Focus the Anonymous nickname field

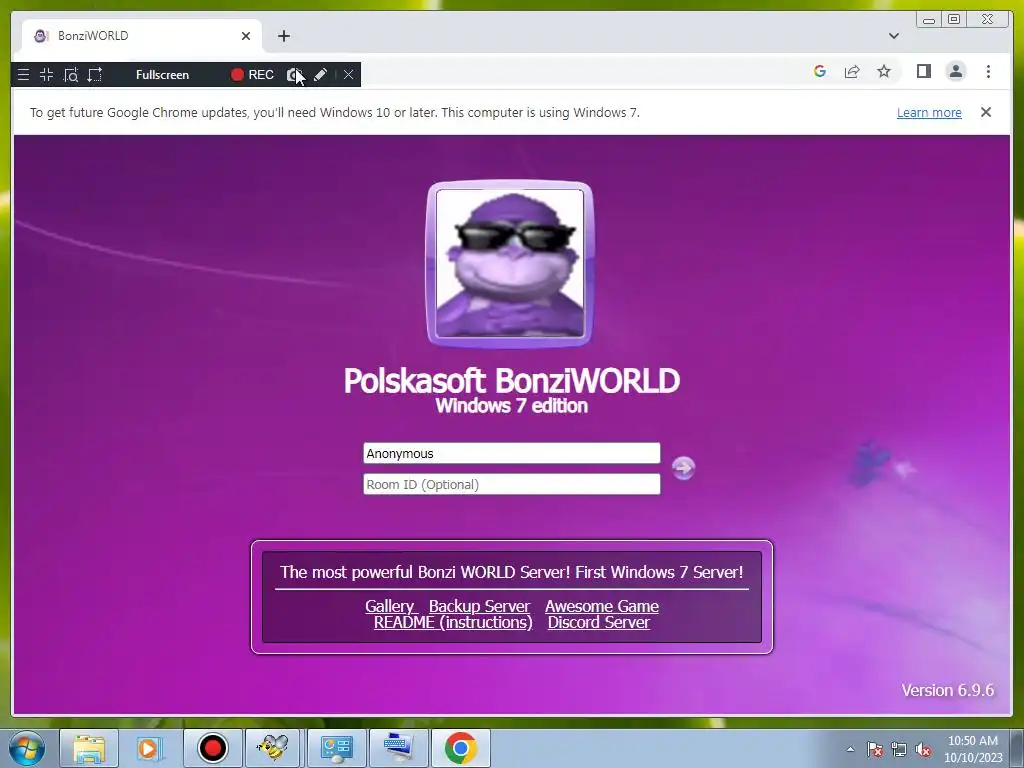[x=511, y=453]
